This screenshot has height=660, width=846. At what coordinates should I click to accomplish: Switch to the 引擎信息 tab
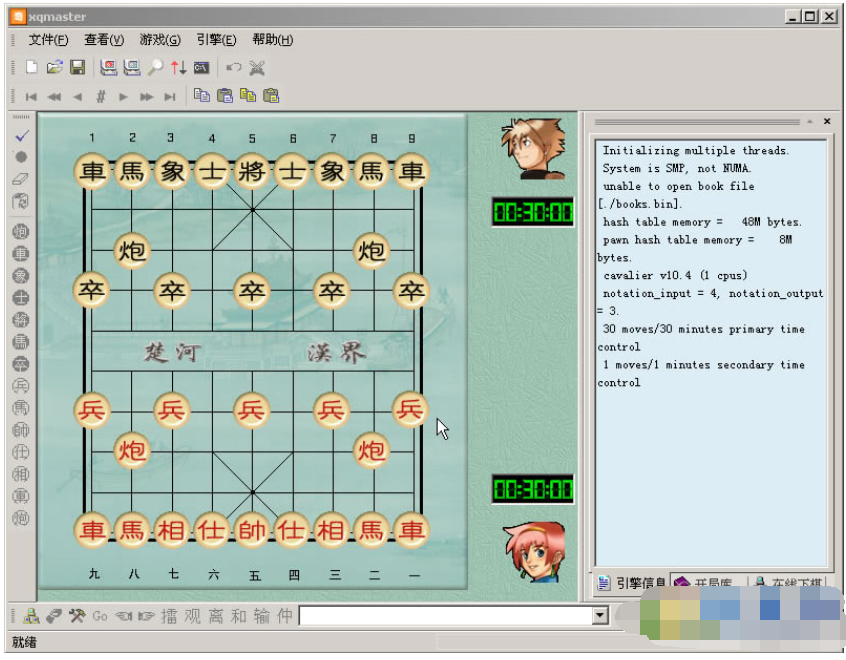(632, 583)
